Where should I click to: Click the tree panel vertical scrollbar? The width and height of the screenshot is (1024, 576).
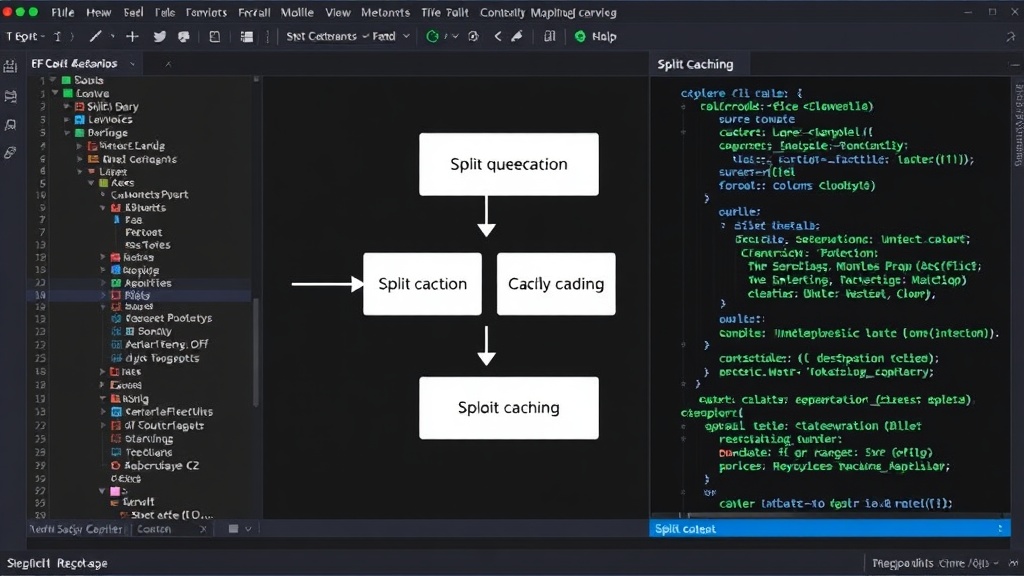255,353
